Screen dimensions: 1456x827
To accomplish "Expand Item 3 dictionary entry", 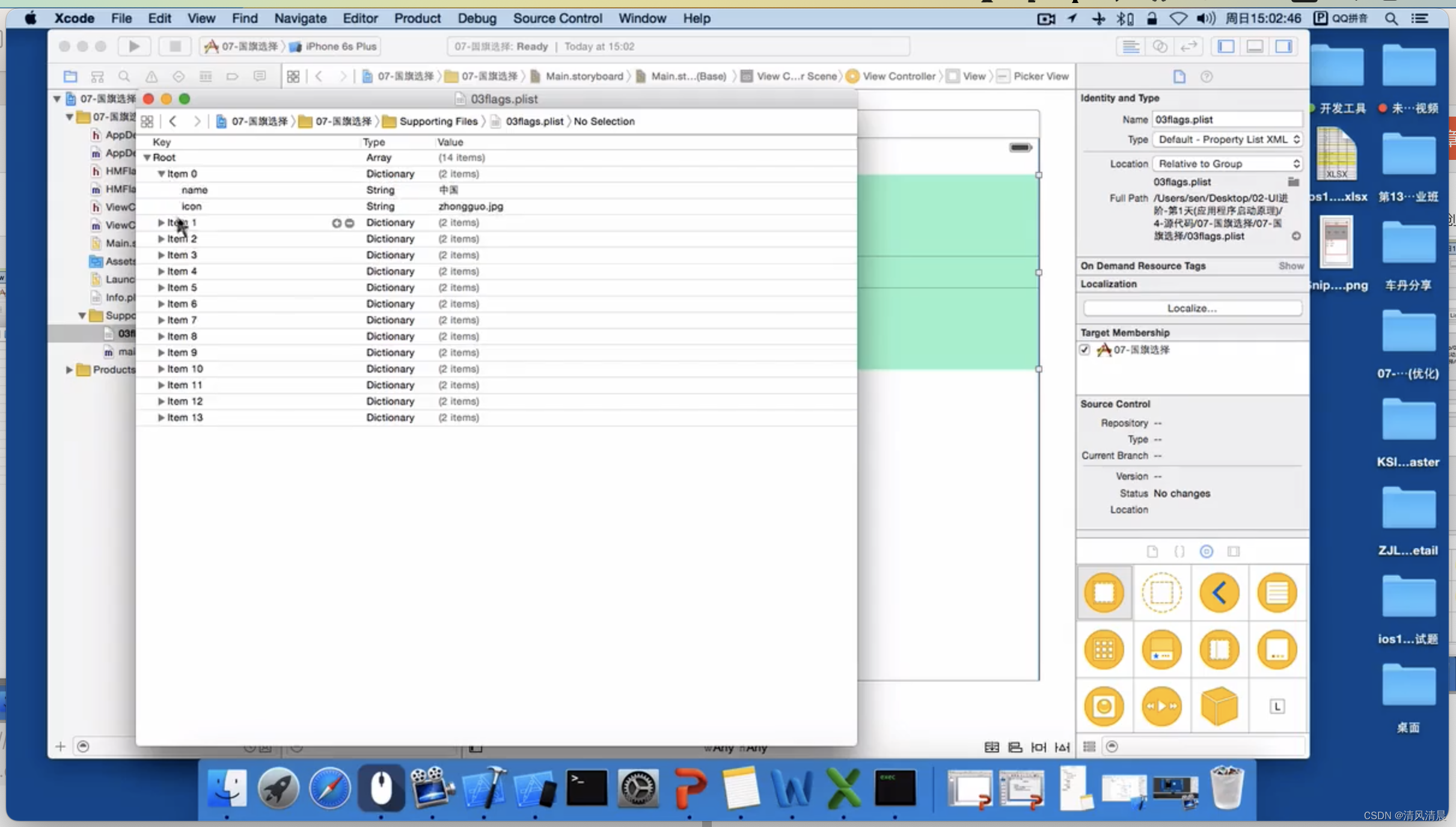I will [x=161, y=254].
